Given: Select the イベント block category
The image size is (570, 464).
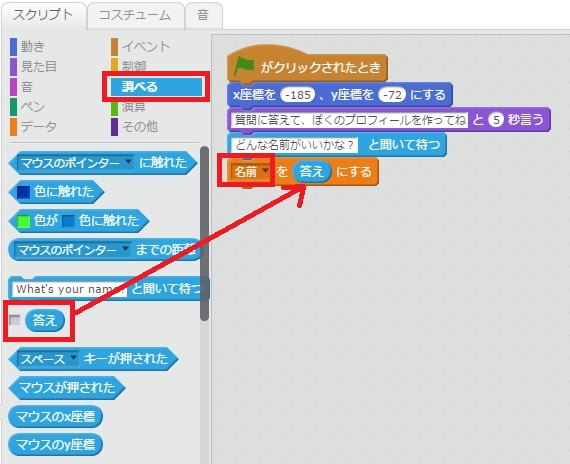Looking at the screenshot, I should pyautogui.click(x=146, y=47).
